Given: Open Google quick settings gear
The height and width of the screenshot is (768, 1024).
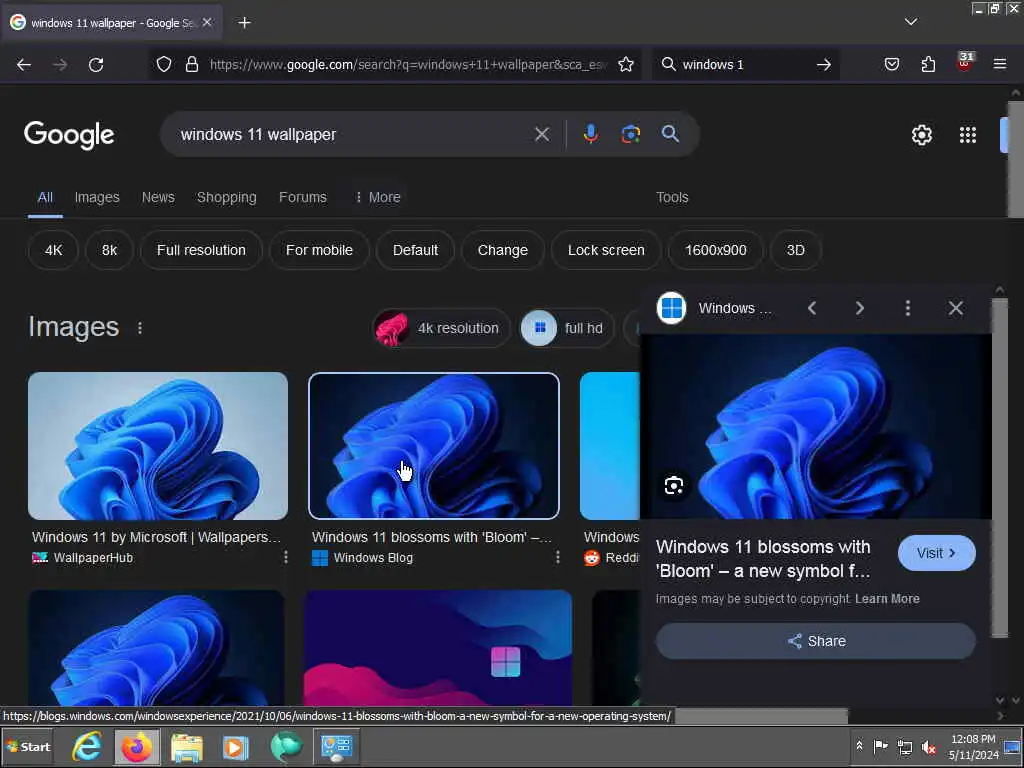Looking at the screenshot, I should coord(921,135).
